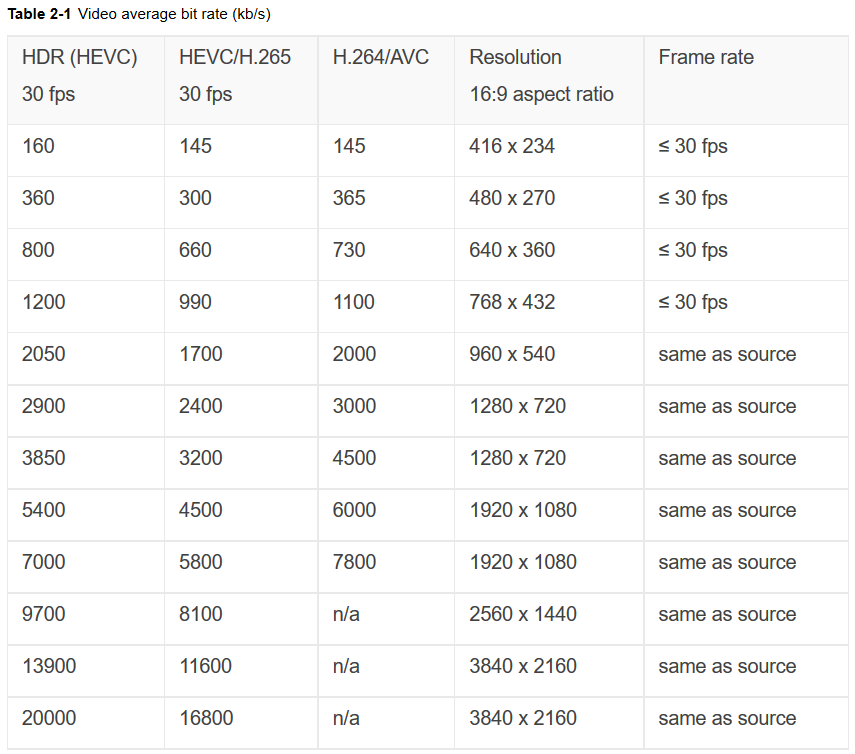
Task: Select the HDR (HEVC) column header
Action: (79, 58)
